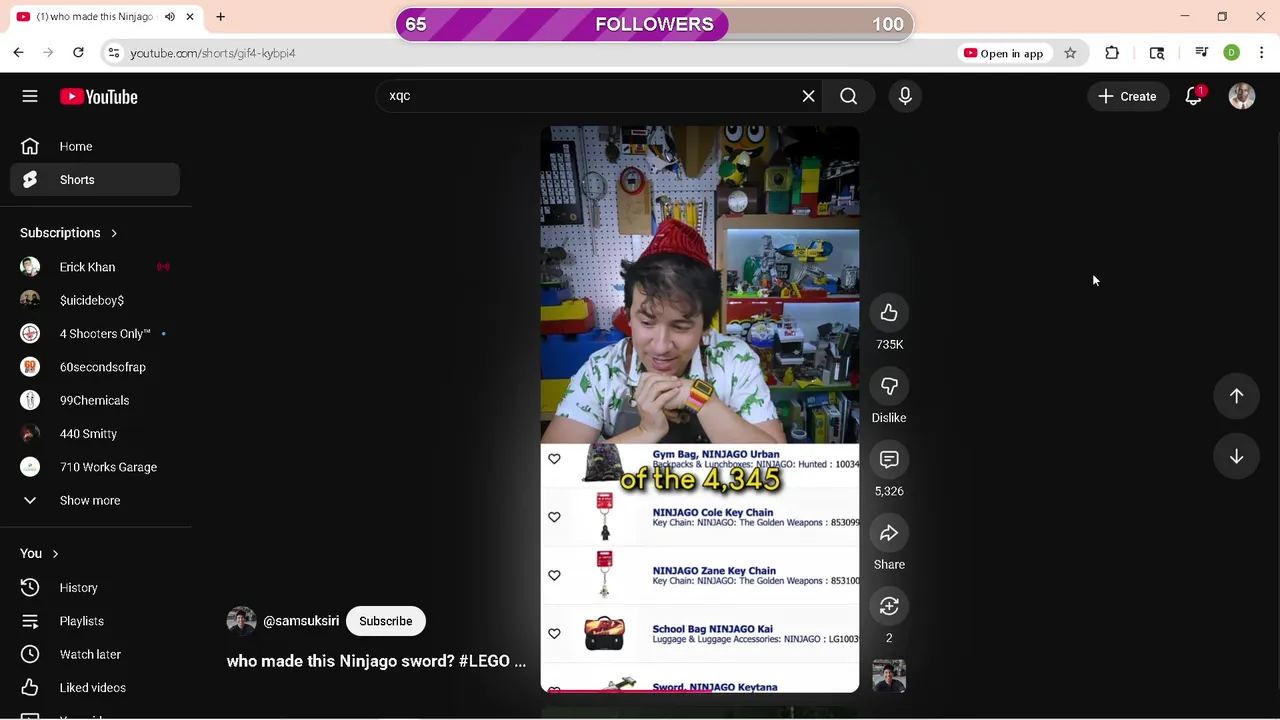This screenshot has width=1280, height=720.
Task: Select Shorts in the sidebar
Action: tap(95, 180)
